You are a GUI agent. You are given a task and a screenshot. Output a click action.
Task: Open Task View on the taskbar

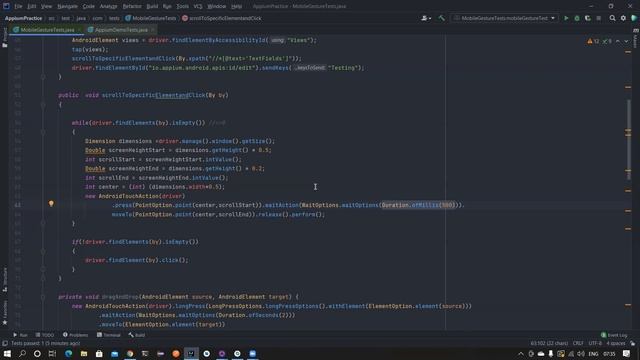(52, 353)
